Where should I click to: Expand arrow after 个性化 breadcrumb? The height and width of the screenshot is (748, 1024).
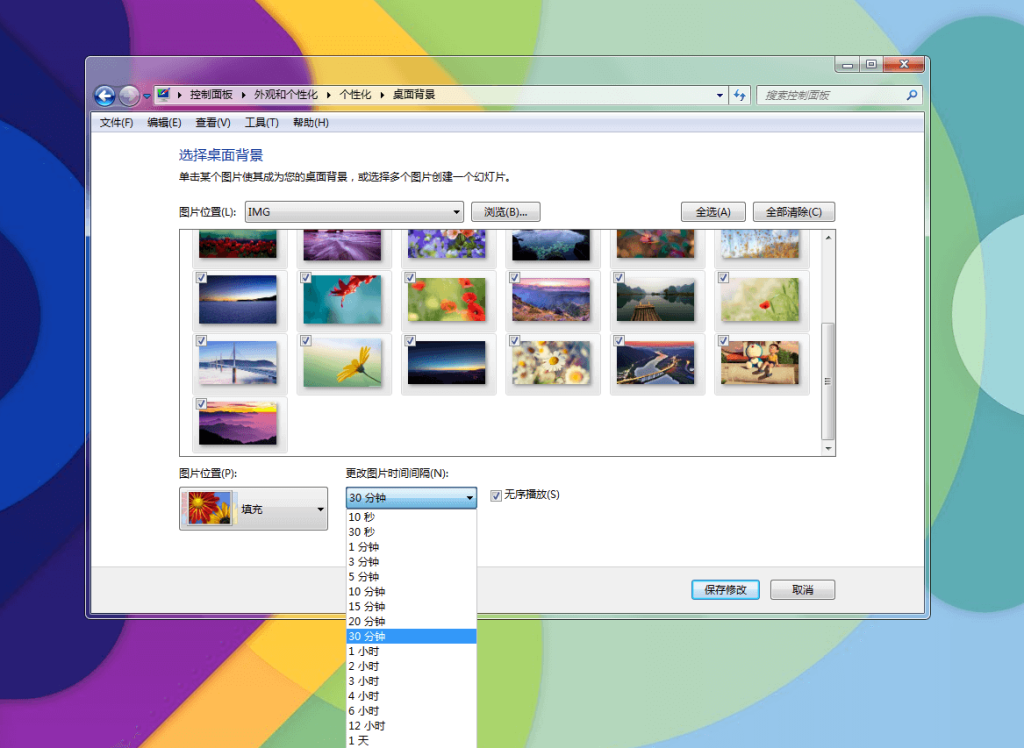pyautogui.click(x=382, y=95)
